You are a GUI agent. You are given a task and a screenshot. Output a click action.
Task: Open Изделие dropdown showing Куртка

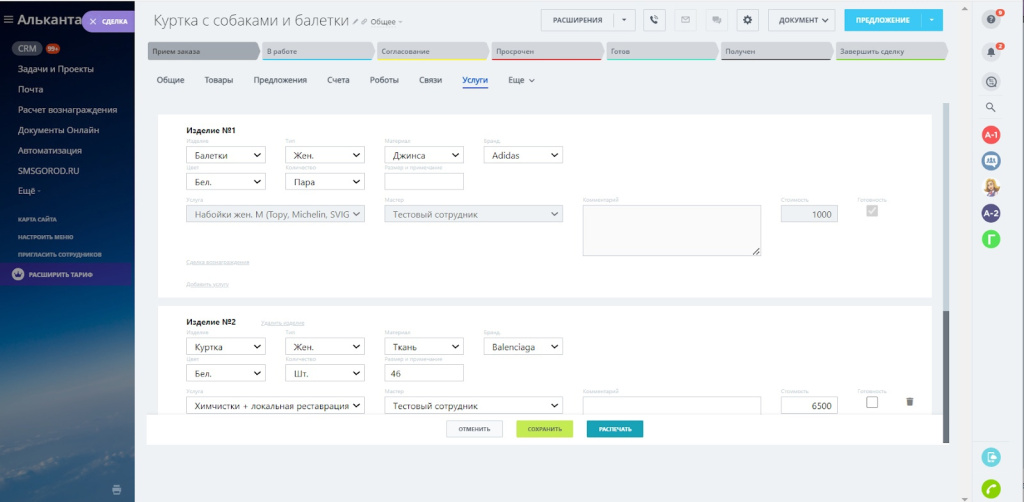point(226,347)
